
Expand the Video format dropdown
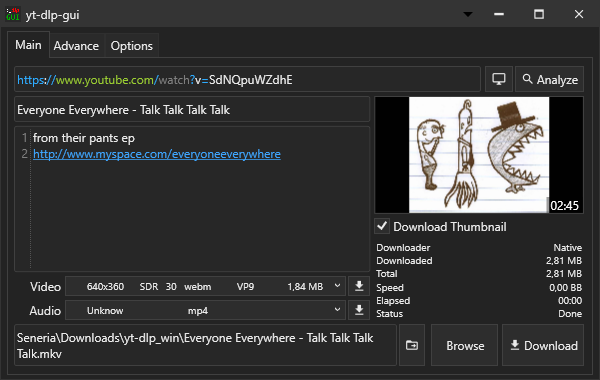tap(205, 286)
